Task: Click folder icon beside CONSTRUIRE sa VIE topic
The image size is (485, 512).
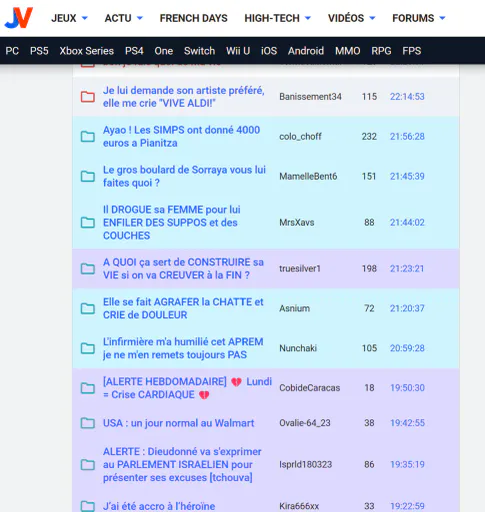Action: tap(88, 269)
